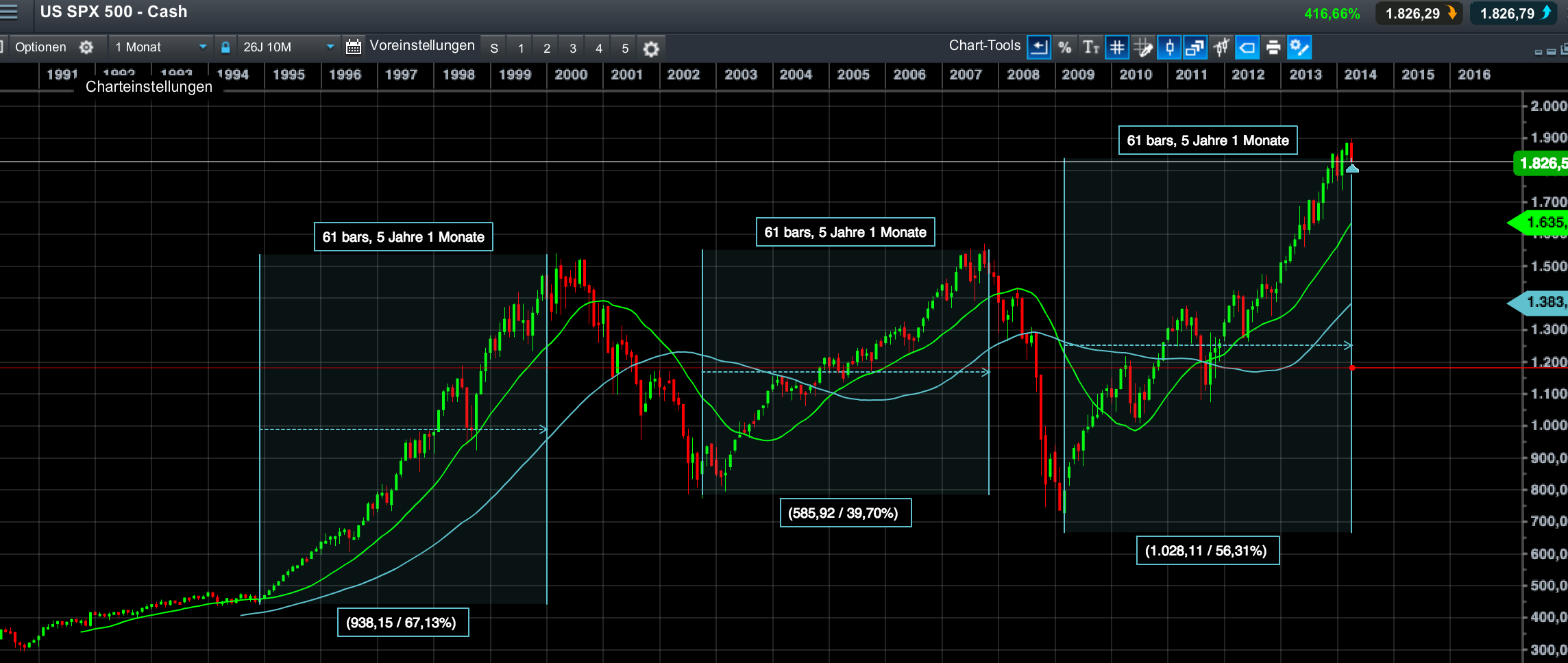Select preset 1 button
1568x663 pixels.
coord(521,48)
